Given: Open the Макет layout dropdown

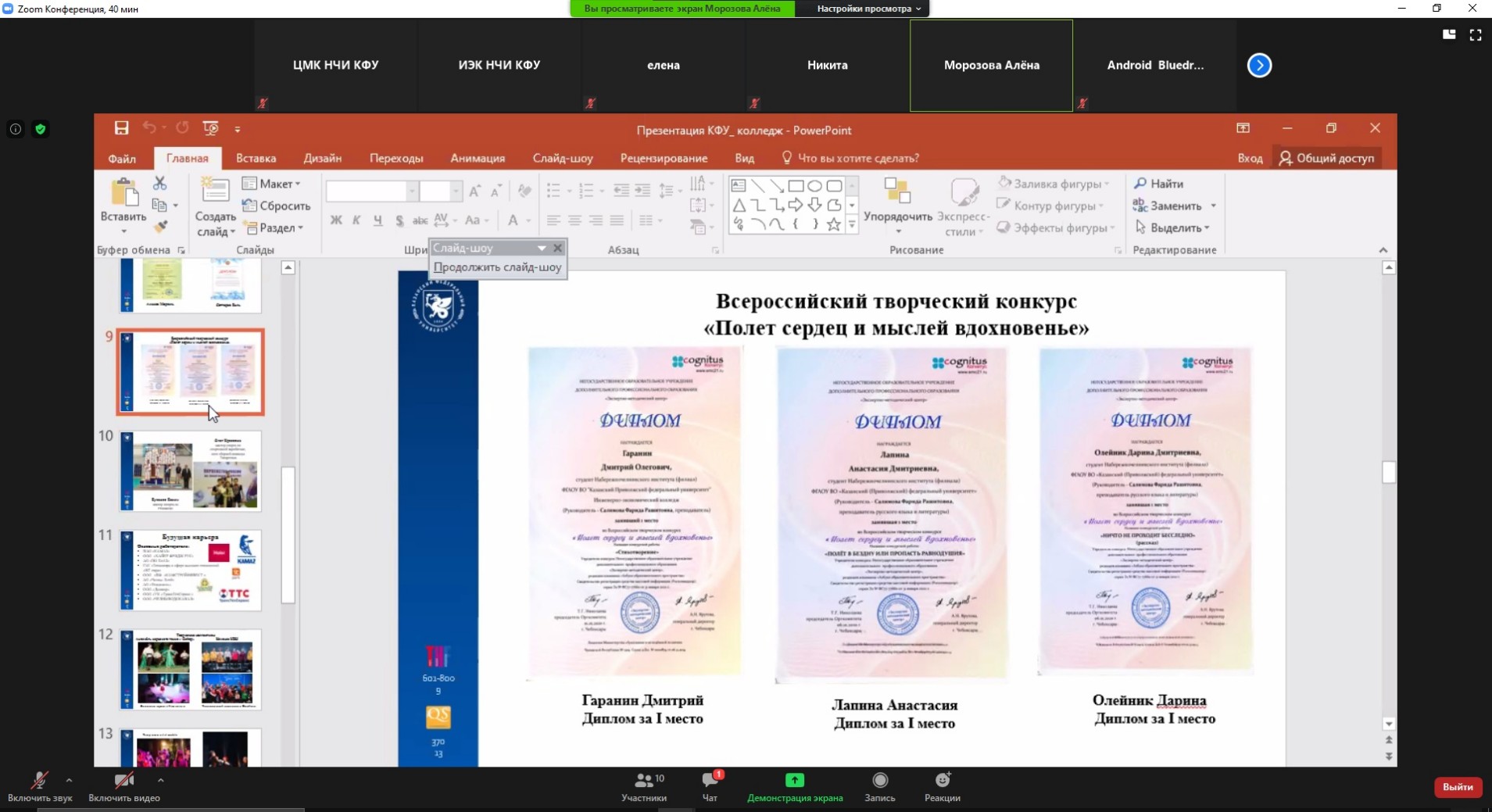Looking at the screenshot, I should [x=271, y=184].
